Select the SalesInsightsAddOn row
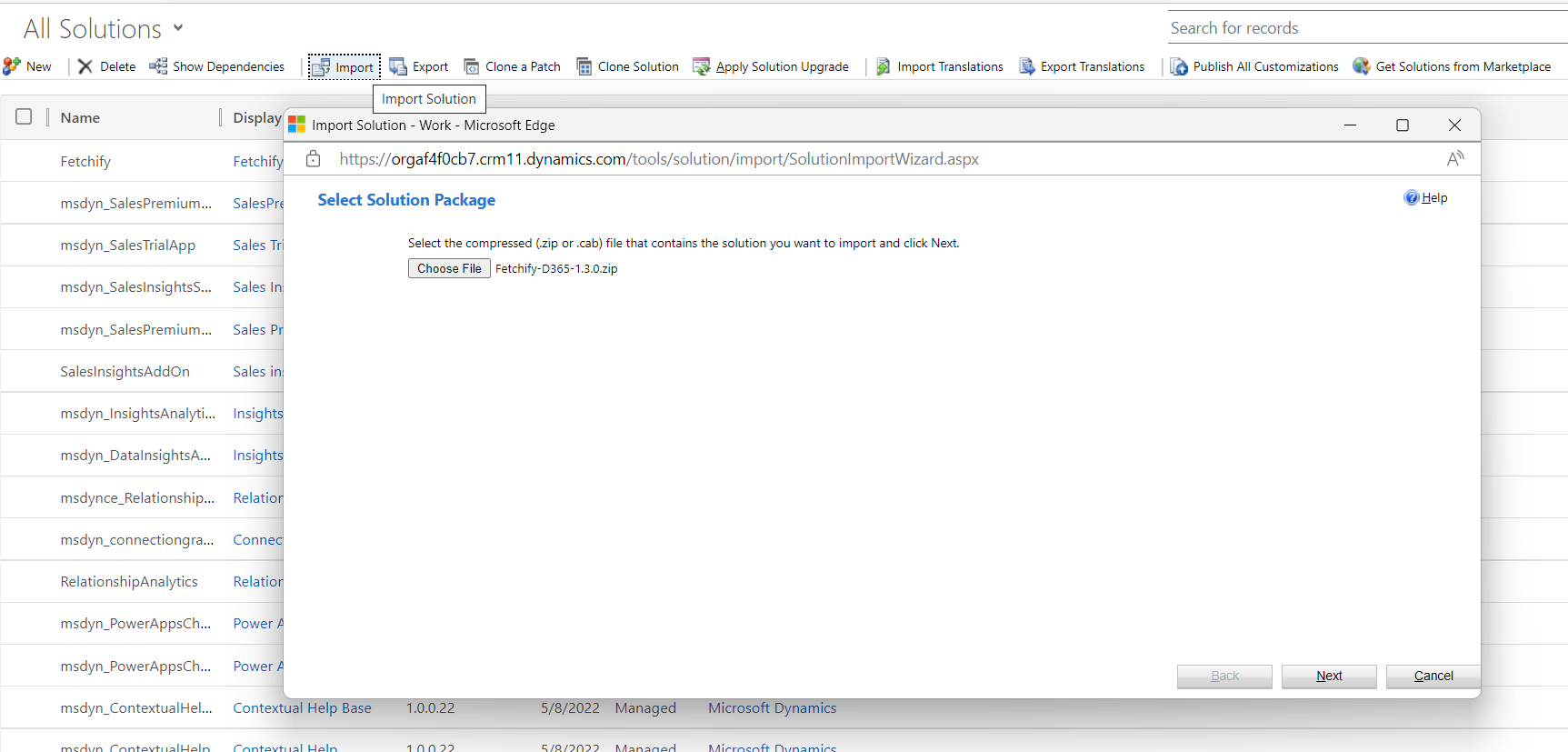The height and width of the screenshot is (752, 1568). pos(125,371)
